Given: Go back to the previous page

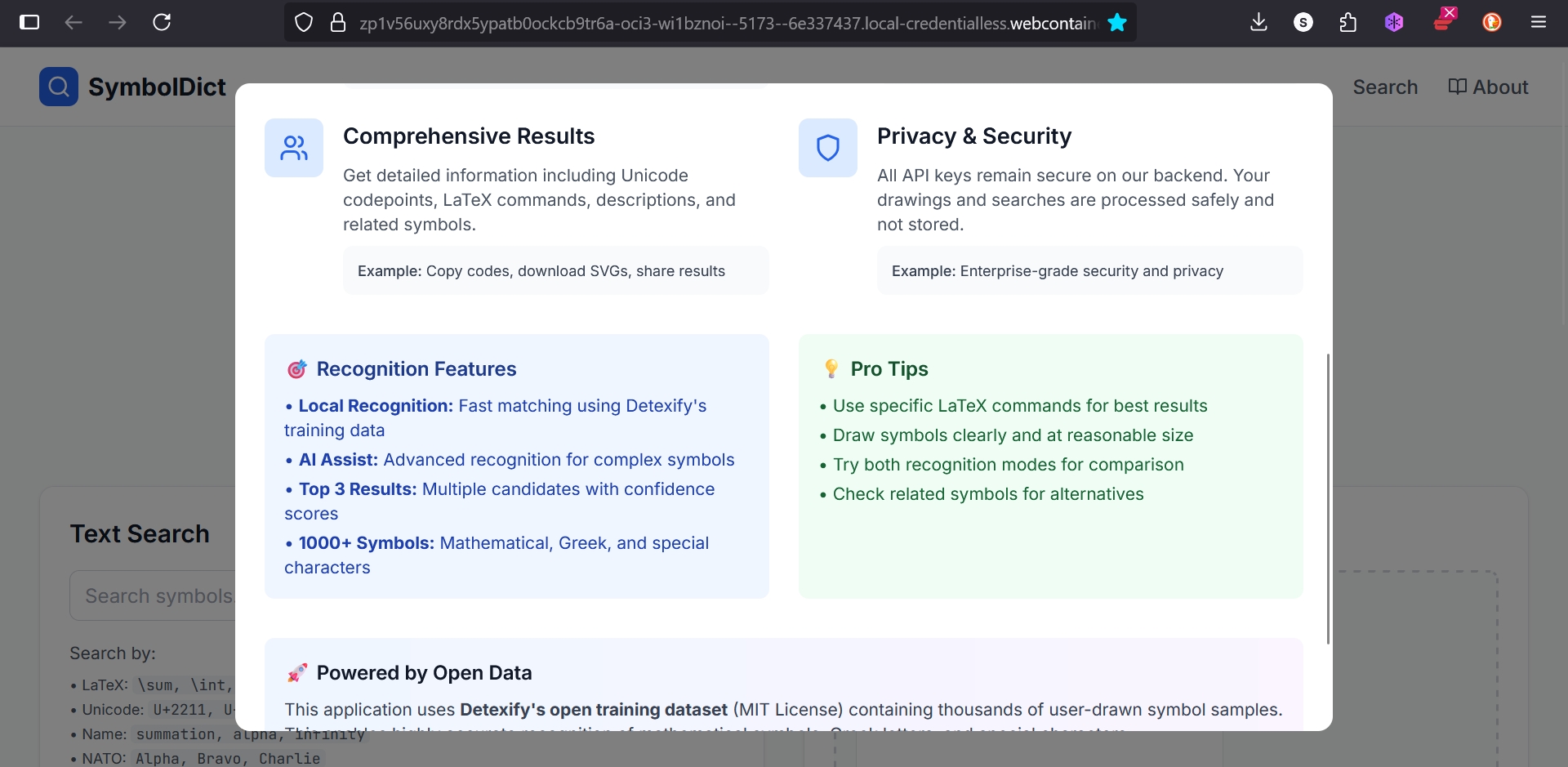Looking at the screenshot, I should click(73, 22).
